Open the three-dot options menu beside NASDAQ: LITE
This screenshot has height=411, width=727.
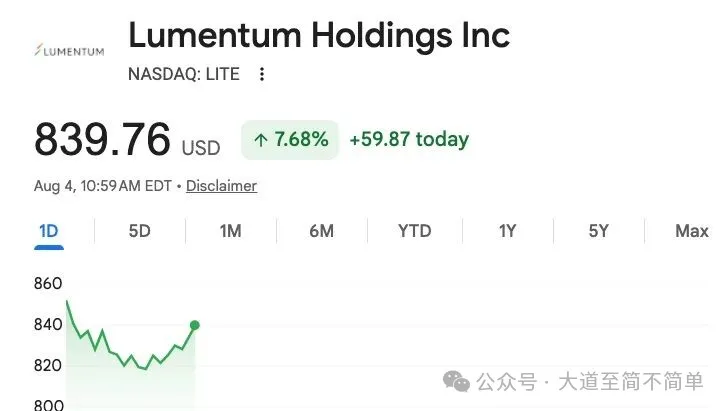click(262, 74)
